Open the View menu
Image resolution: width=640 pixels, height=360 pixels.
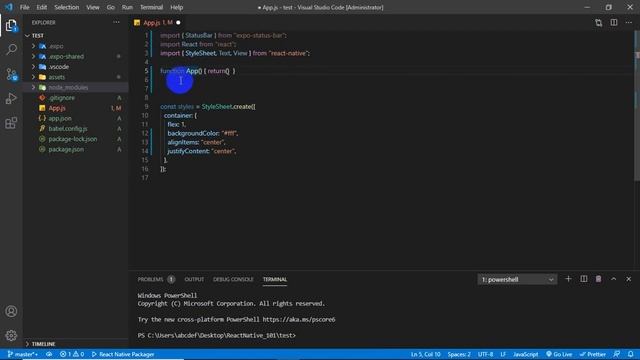pos(93,7)
